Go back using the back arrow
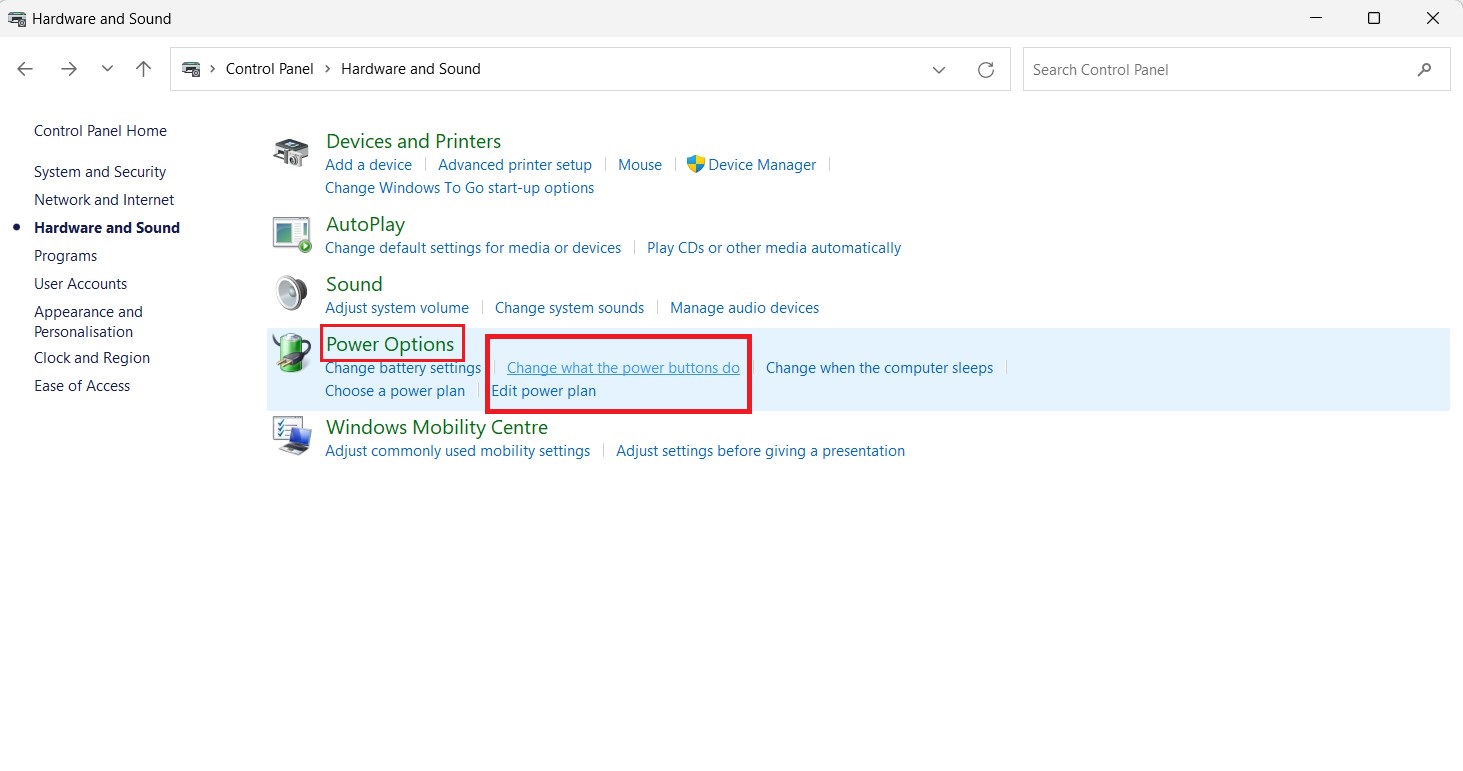Image resolution: width=1463 pixels, height=771 pixels. click(24, 68)
